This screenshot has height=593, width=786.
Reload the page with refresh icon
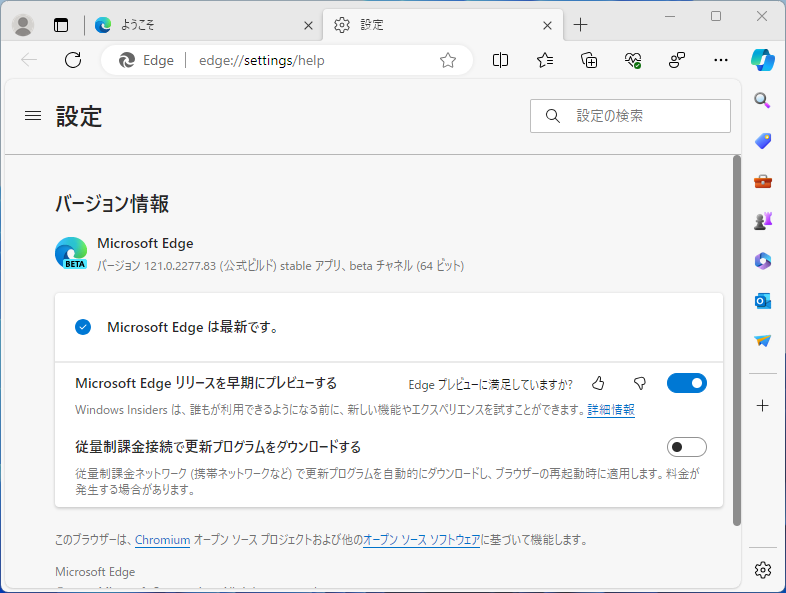73,60
